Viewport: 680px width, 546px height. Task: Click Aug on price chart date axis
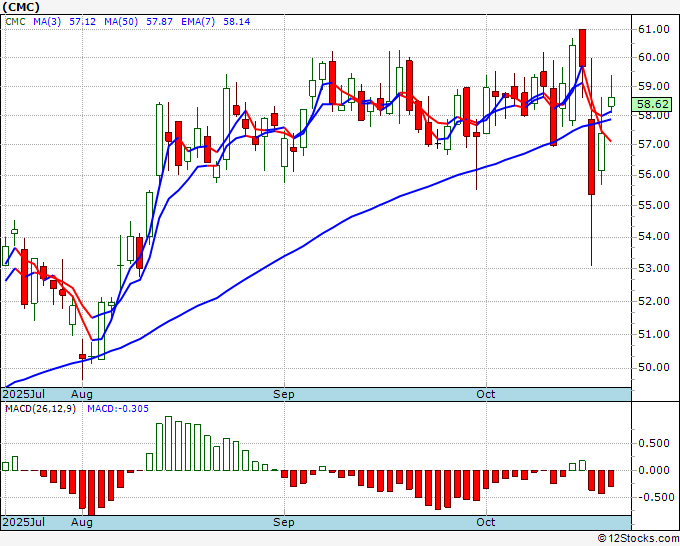pos(82,394)
